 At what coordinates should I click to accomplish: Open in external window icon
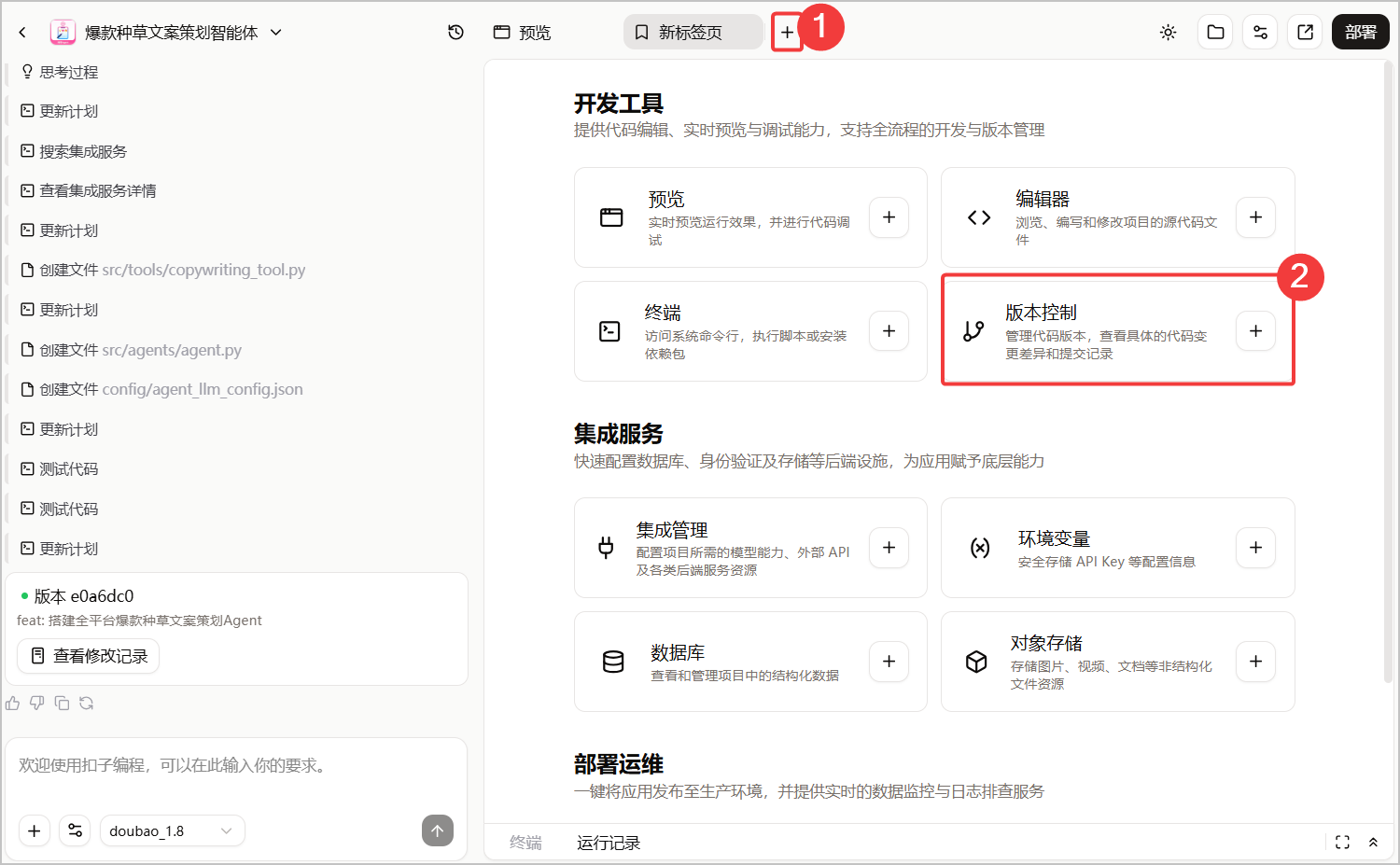(1305, 33)
